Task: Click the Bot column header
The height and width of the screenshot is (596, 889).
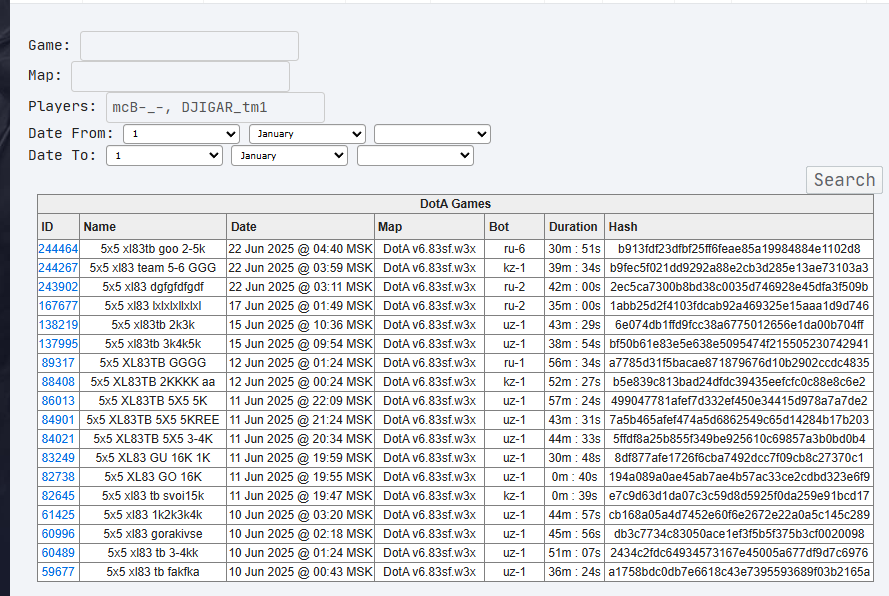Action: click(x=515, y=227)
